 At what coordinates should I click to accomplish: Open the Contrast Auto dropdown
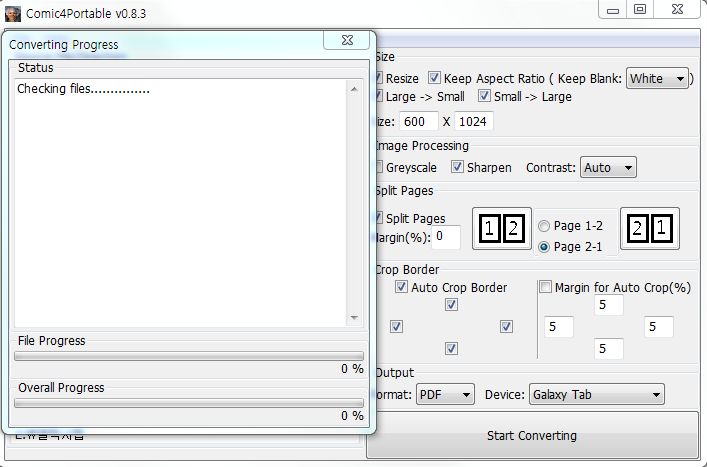coord(608,168)
